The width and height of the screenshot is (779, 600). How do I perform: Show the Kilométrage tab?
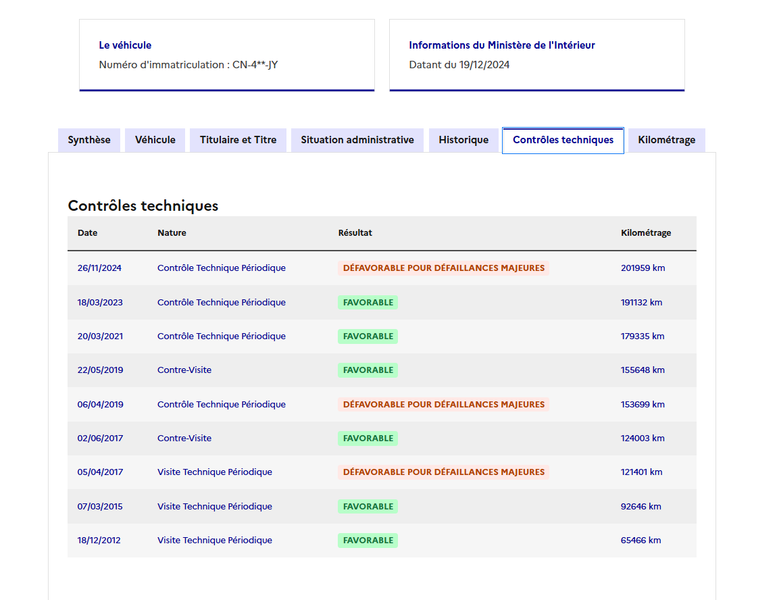point(667,140)
